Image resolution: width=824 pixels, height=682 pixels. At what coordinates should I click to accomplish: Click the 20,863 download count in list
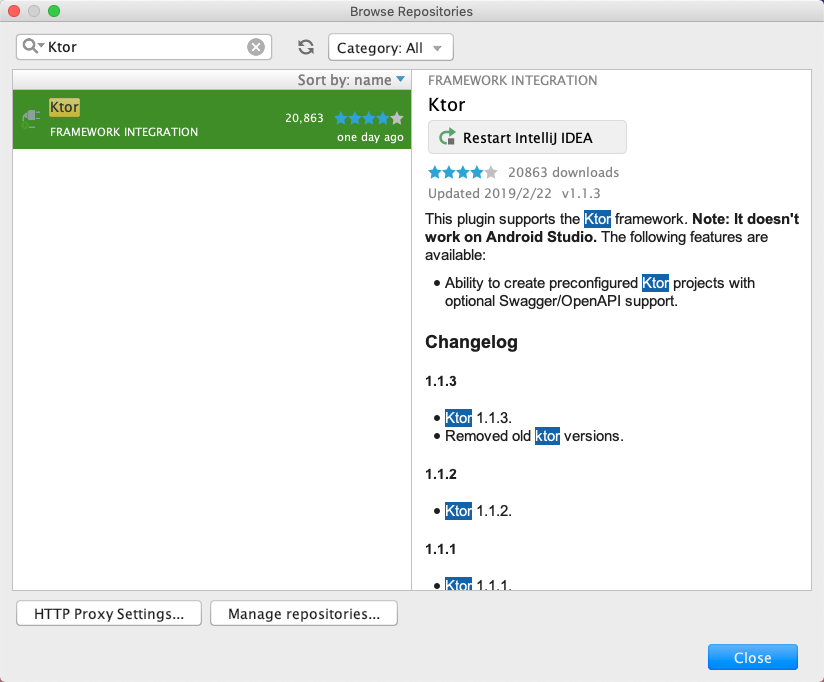(x=304, y=118)
